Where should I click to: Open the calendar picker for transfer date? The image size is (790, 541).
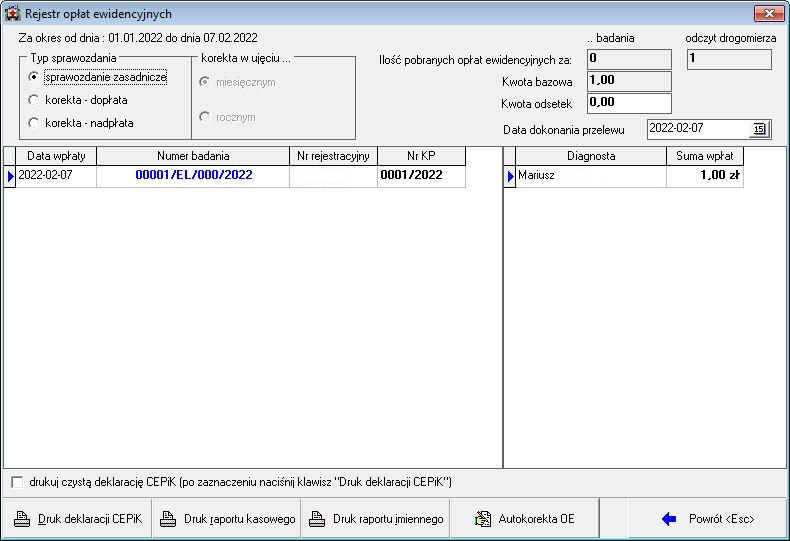[759, 128]
